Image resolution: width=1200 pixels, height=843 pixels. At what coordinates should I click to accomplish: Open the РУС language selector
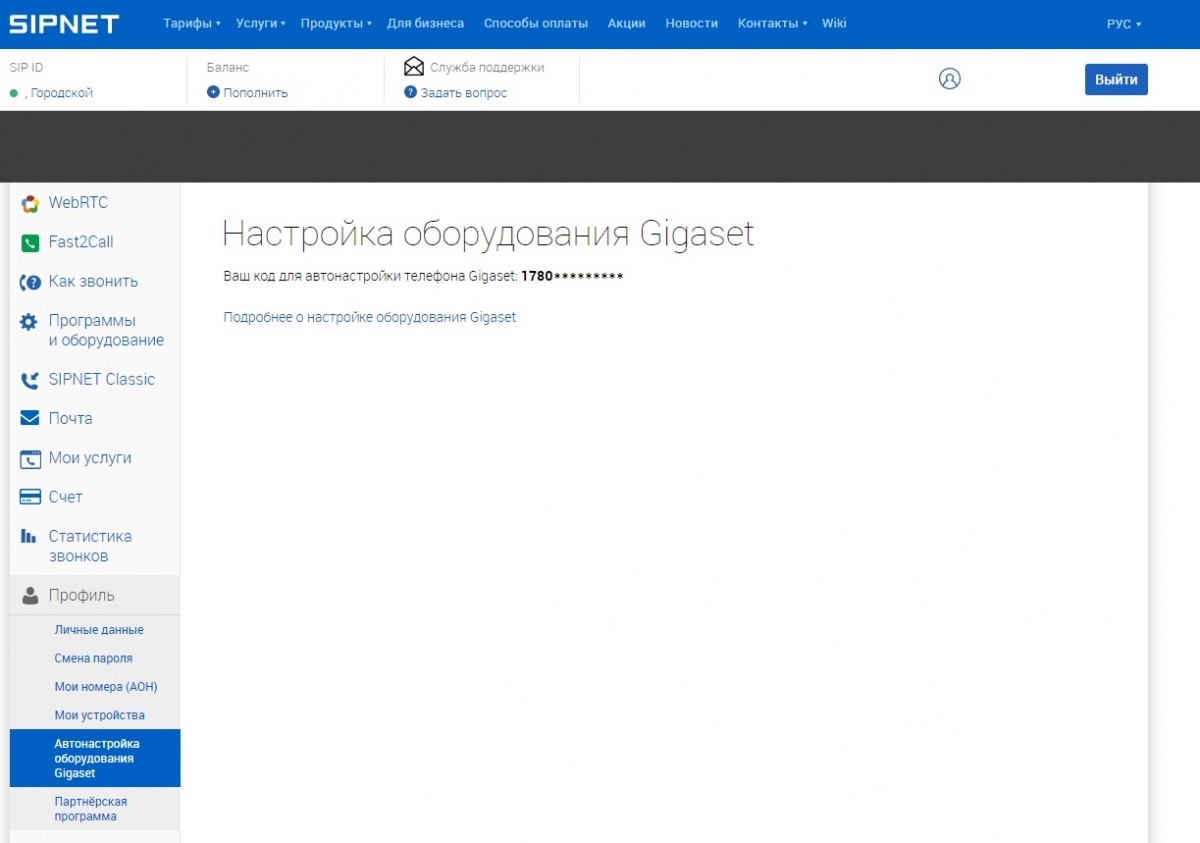coord(1123,24)
